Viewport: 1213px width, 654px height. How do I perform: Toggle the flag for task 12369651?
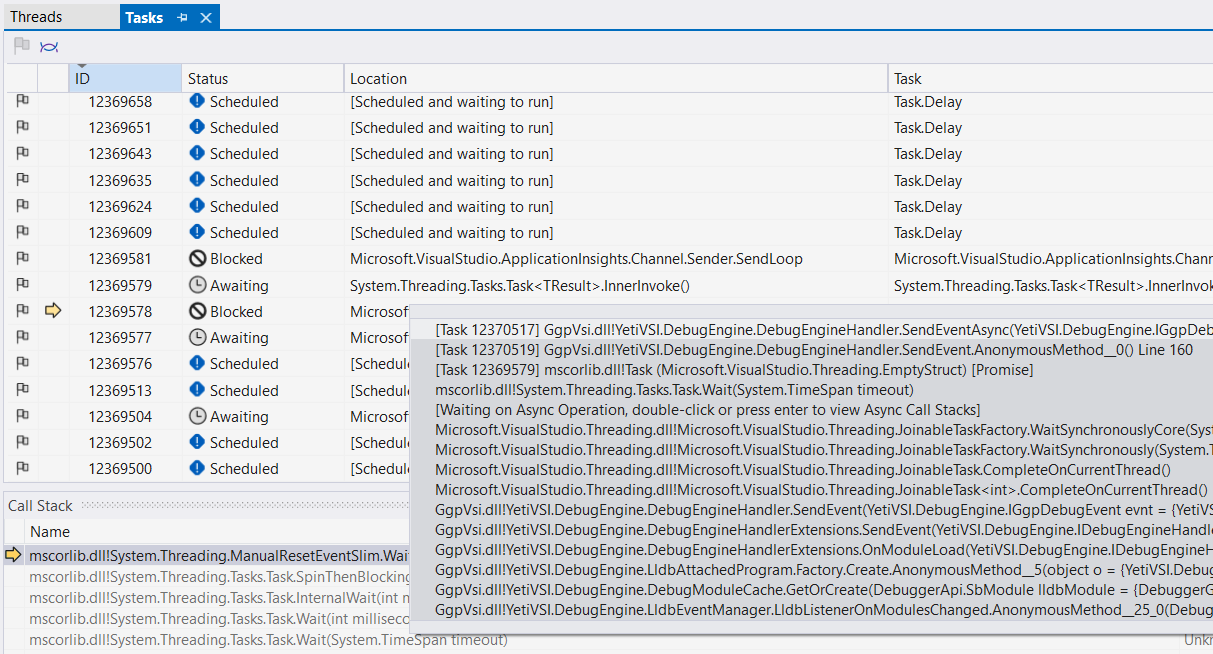coord(22,127)
